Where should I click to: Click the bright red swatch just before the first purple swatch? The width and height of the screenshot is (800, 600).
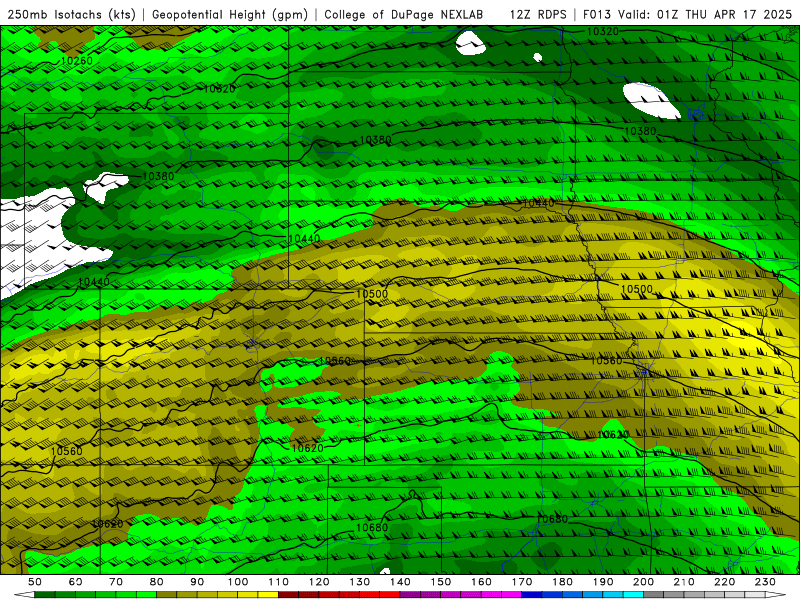[390, 595]
